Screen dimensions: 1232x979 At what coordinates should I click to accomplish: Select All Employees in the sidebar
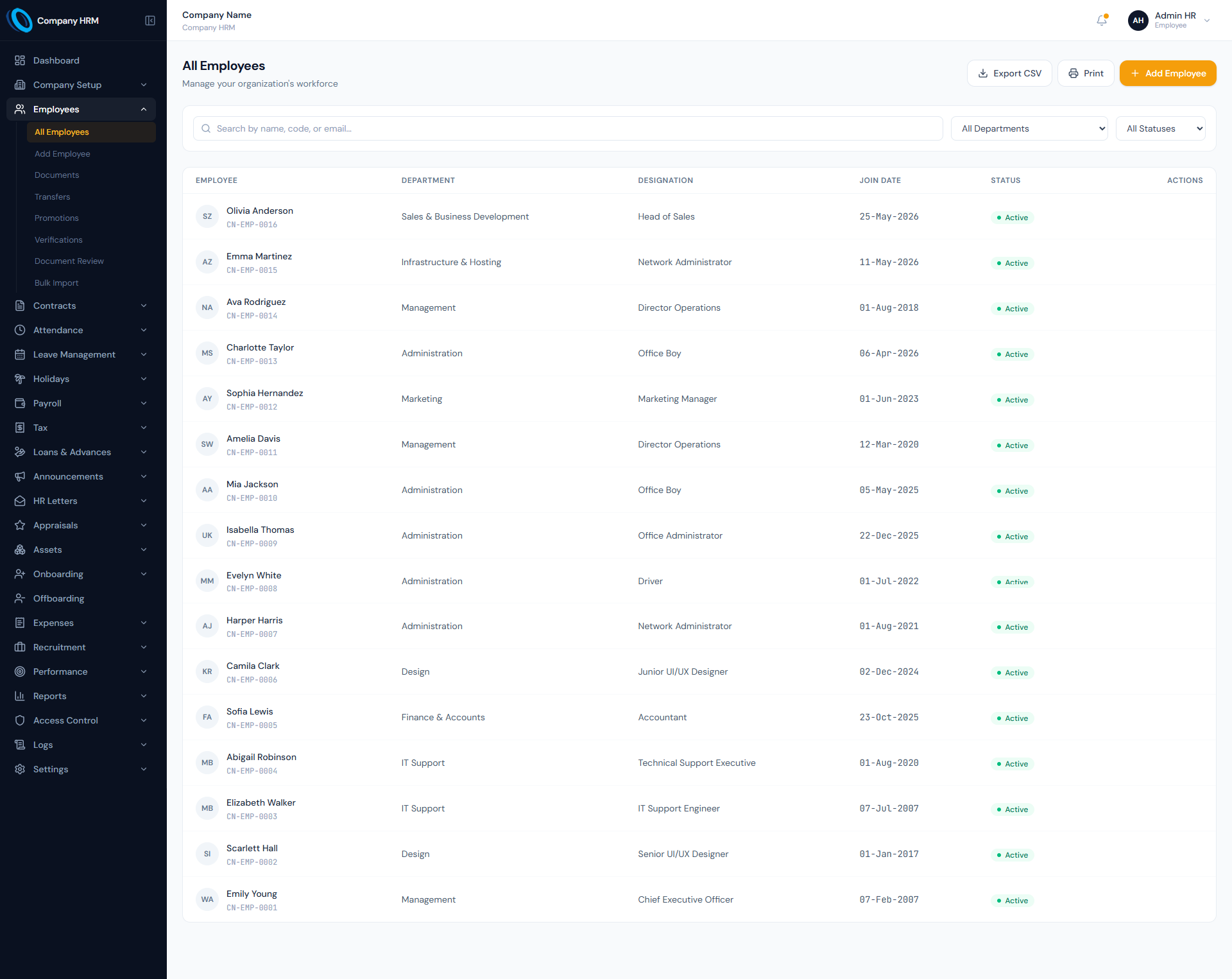click(x=91, y=132)
